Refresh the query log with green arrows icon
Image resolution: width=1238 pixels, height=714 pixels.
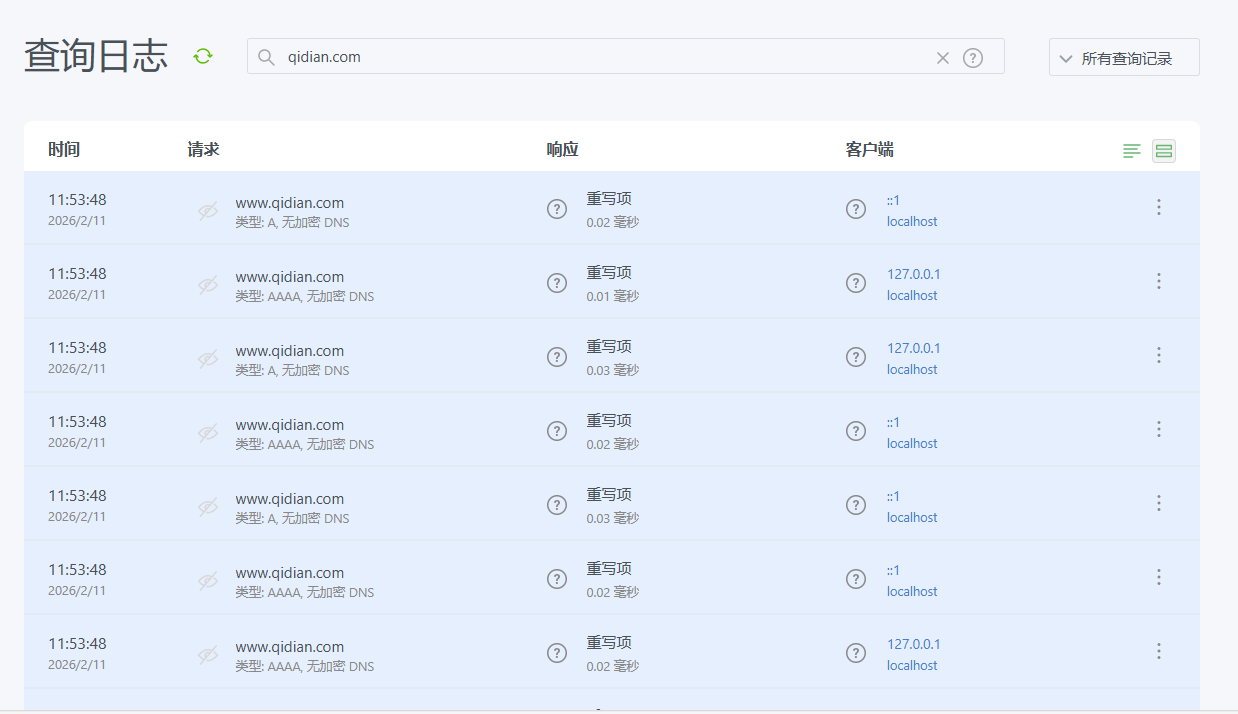click(203, 56)
